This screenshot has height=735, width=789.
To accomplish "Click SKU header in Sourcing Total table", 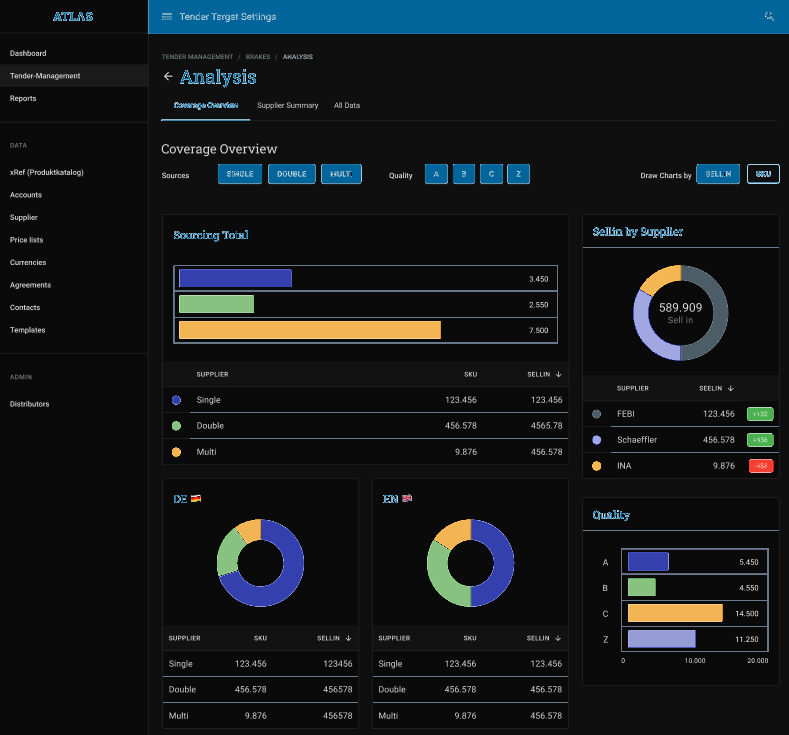I will [470, 374].
